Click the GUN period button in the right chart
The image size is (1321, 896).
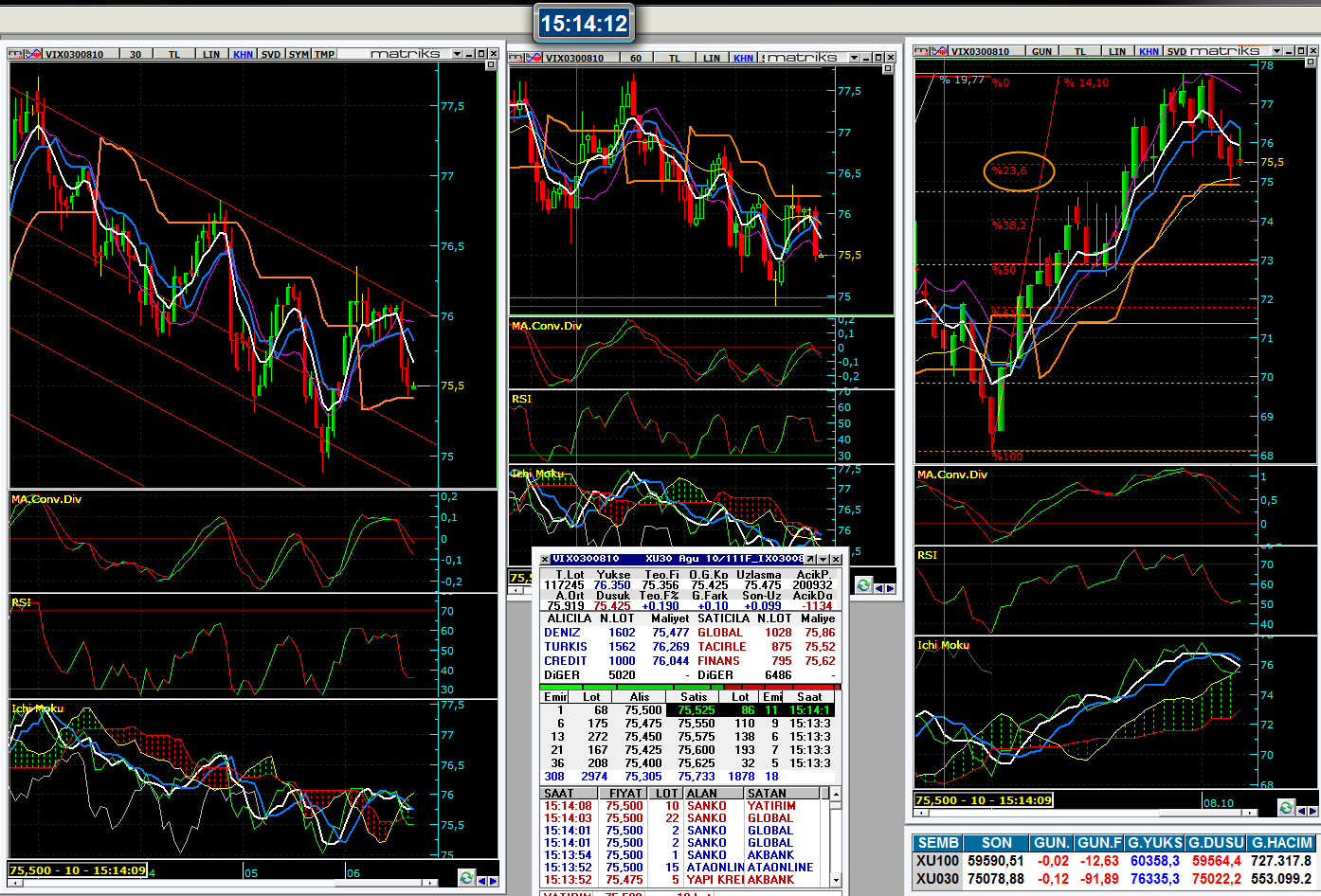[1041, 51]
